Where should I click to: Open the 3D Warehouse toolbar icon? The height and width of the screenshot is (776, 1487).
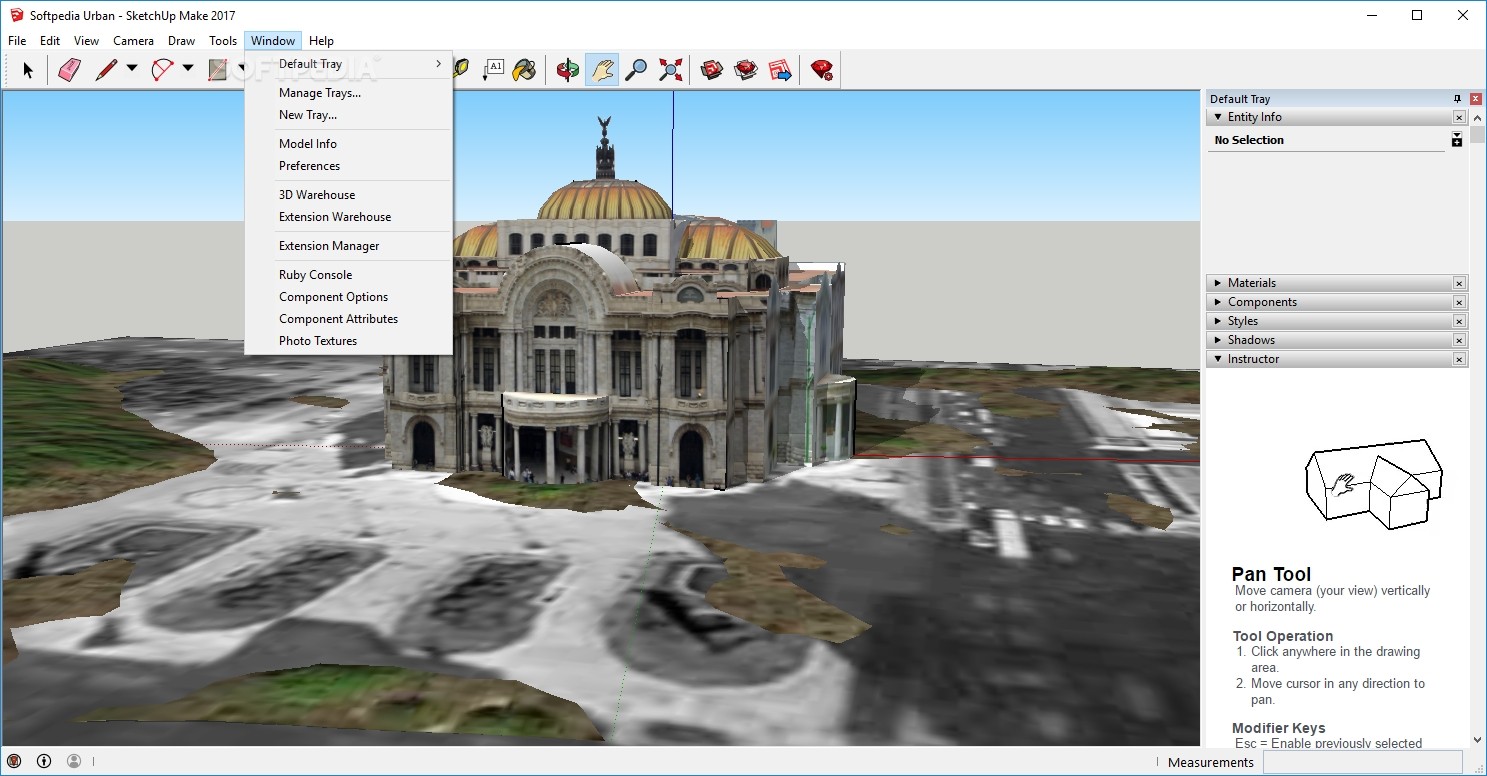pyautogui.click(x=712, y=70)
